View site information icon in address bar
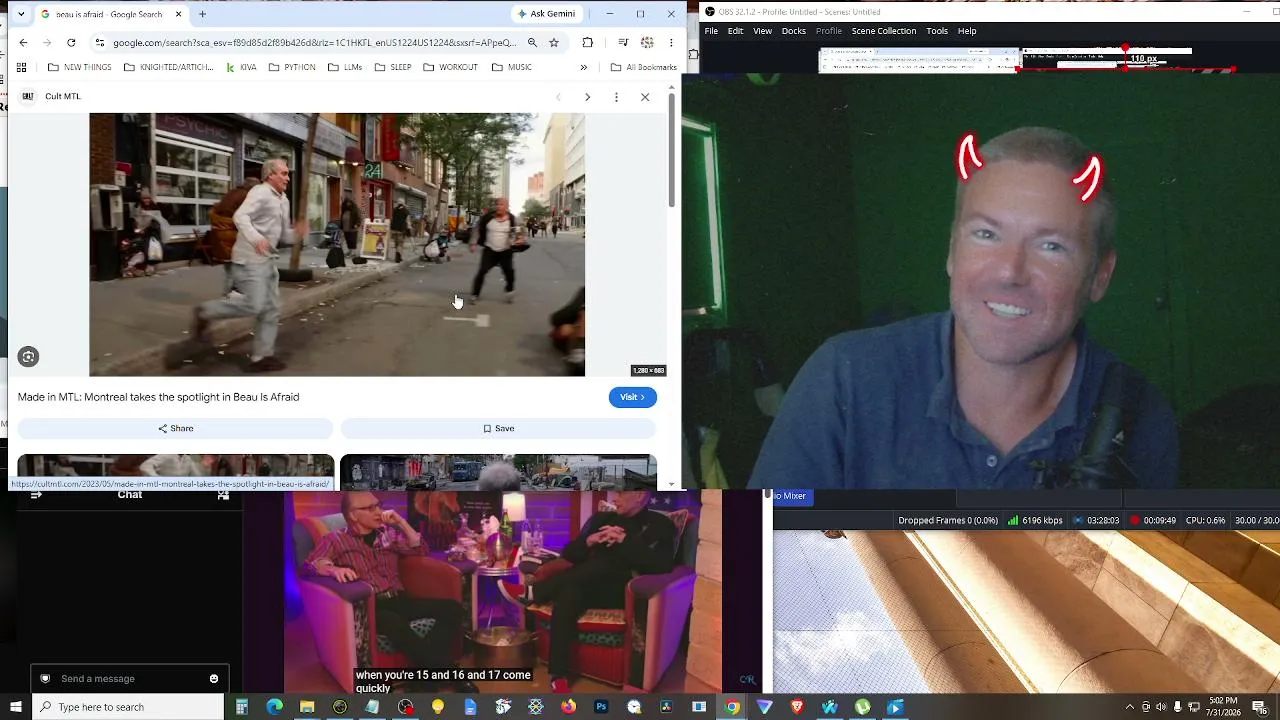 [99, 43]
